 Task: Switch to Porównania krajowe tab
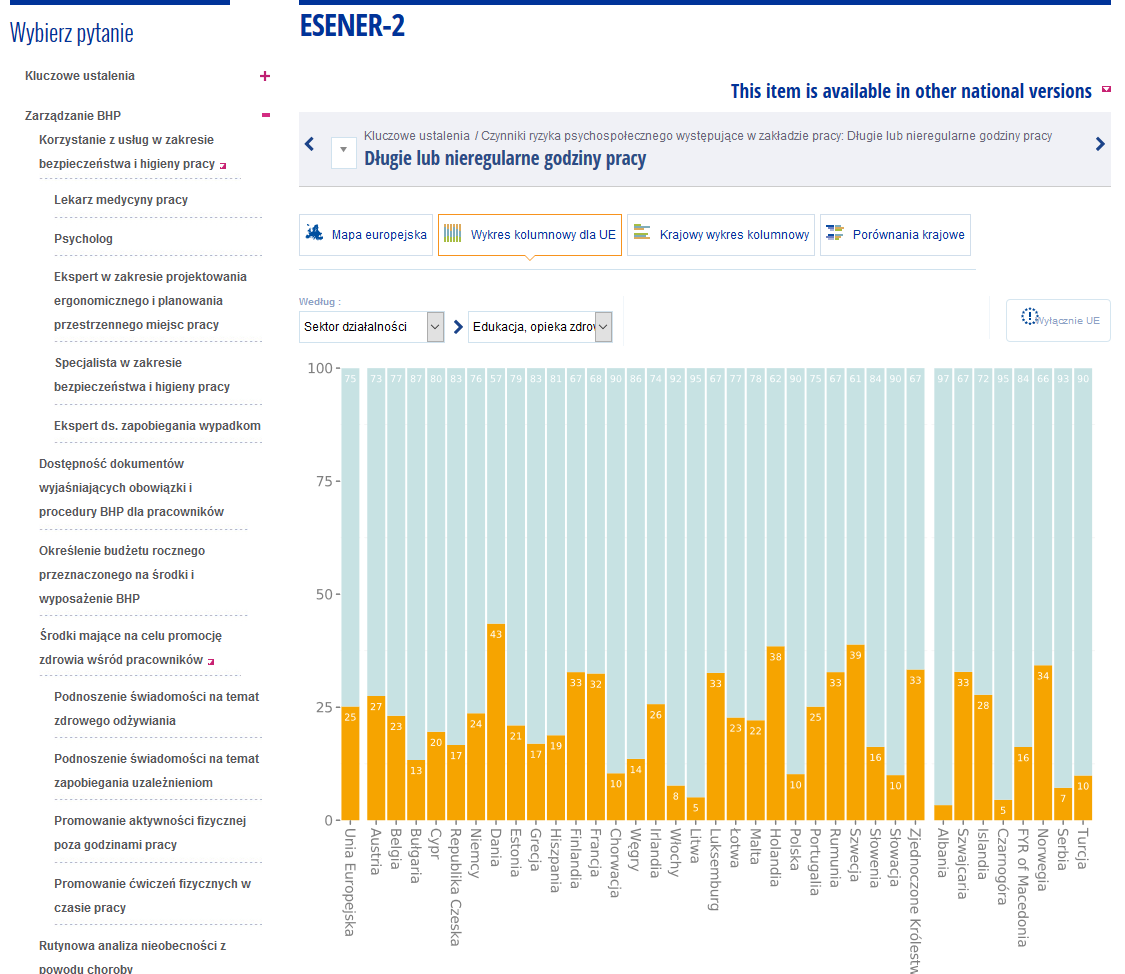click(x=895, y=235)
